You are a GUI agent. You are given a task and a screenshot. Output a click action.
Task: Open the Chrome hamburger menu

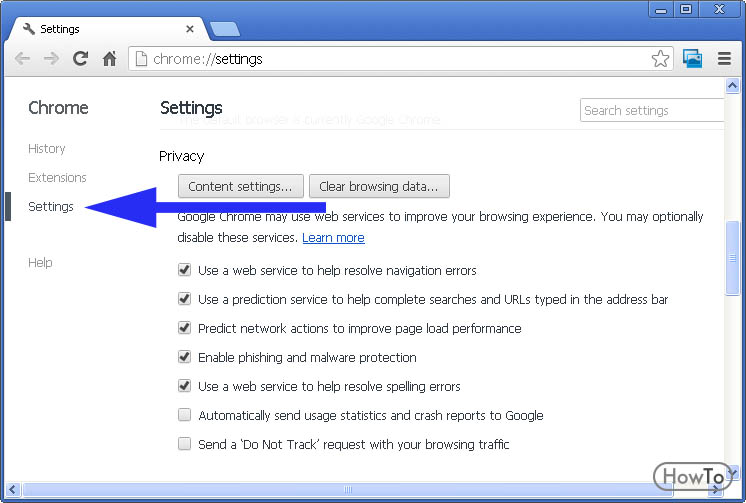click(x=724, y=59)
